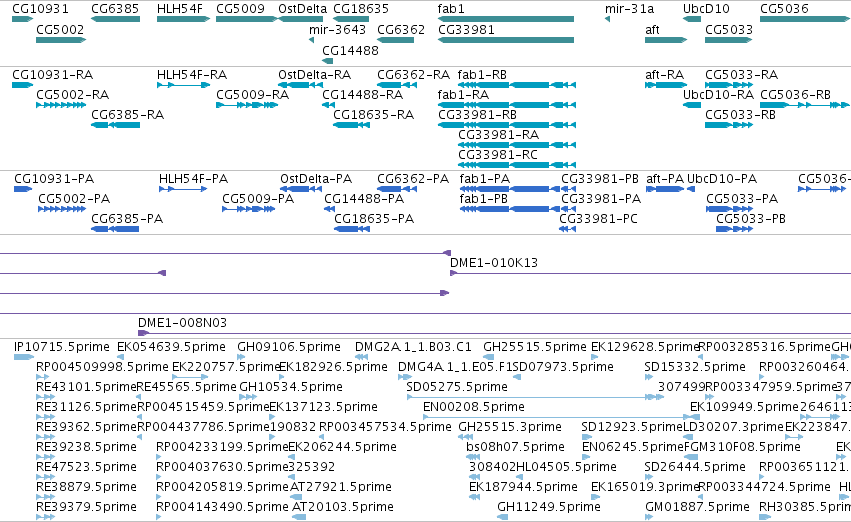This screenshot has width=851, height=522.
Task: Click the aft gene label
Action: pos(652,29)
